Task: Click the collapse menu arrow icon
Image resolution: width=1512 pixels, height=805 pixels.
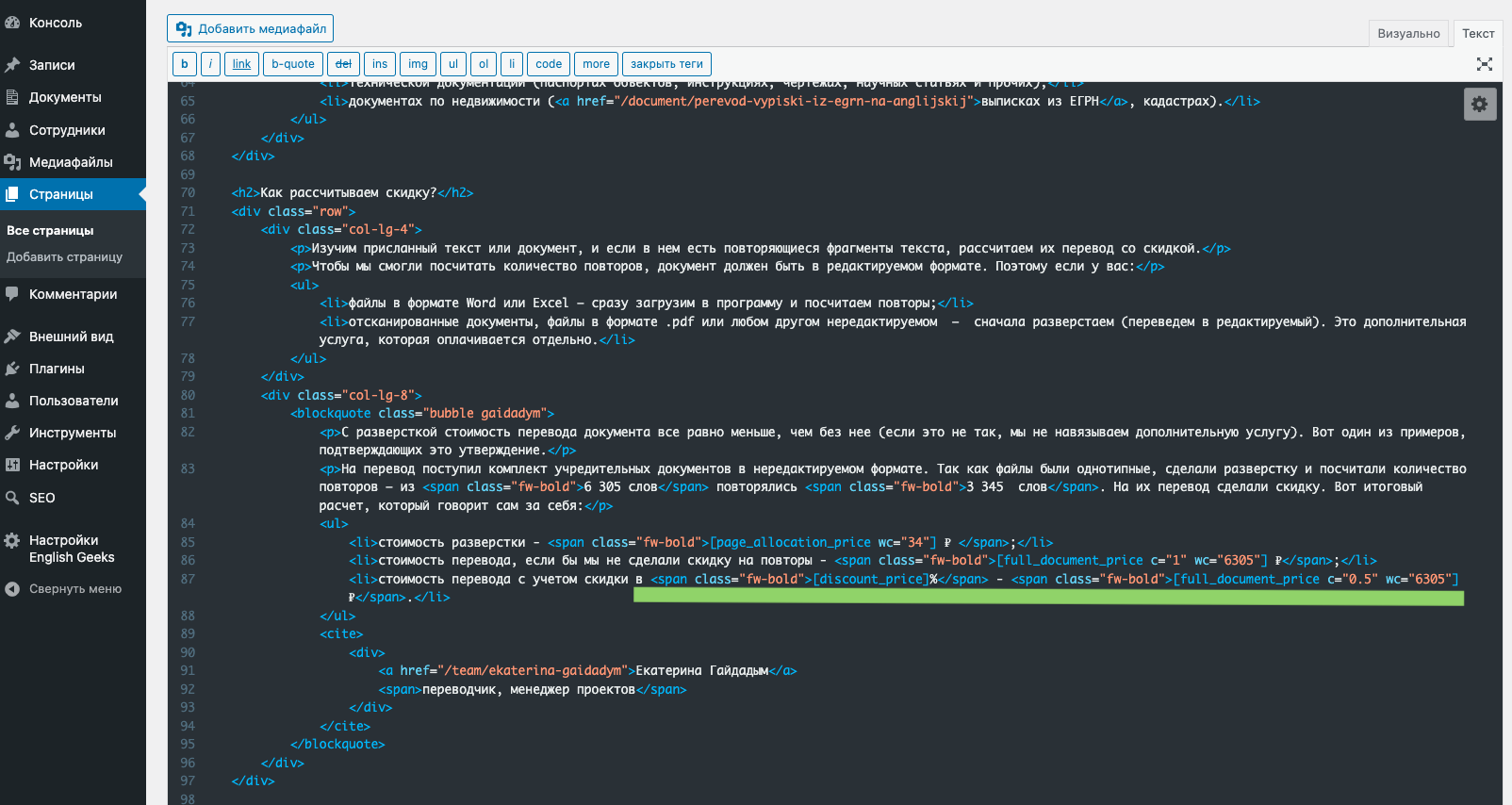Action: coord(12,589)
